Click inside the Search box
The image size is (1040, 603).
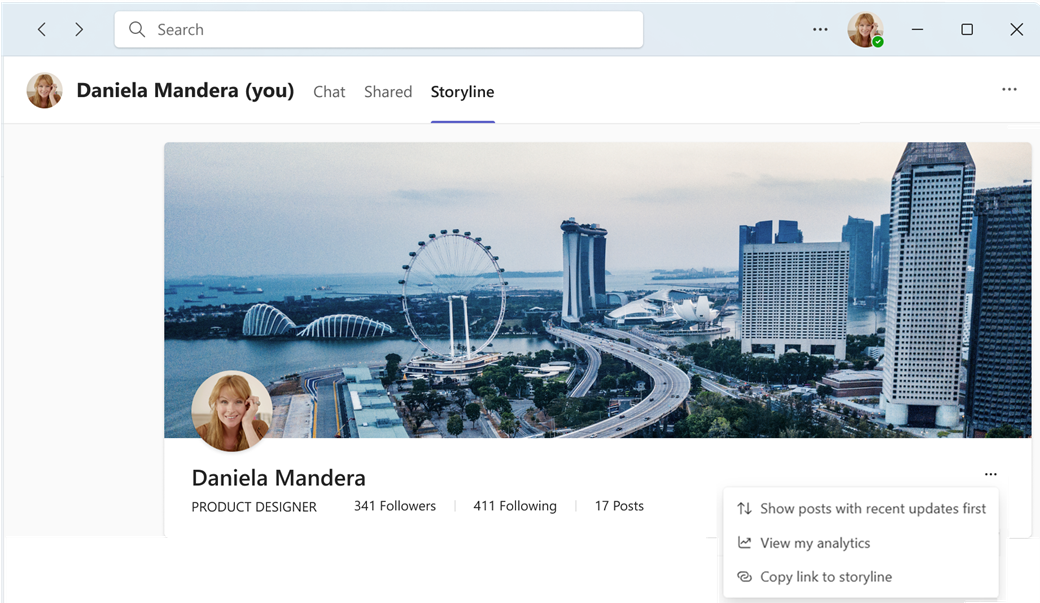[378, 30]
